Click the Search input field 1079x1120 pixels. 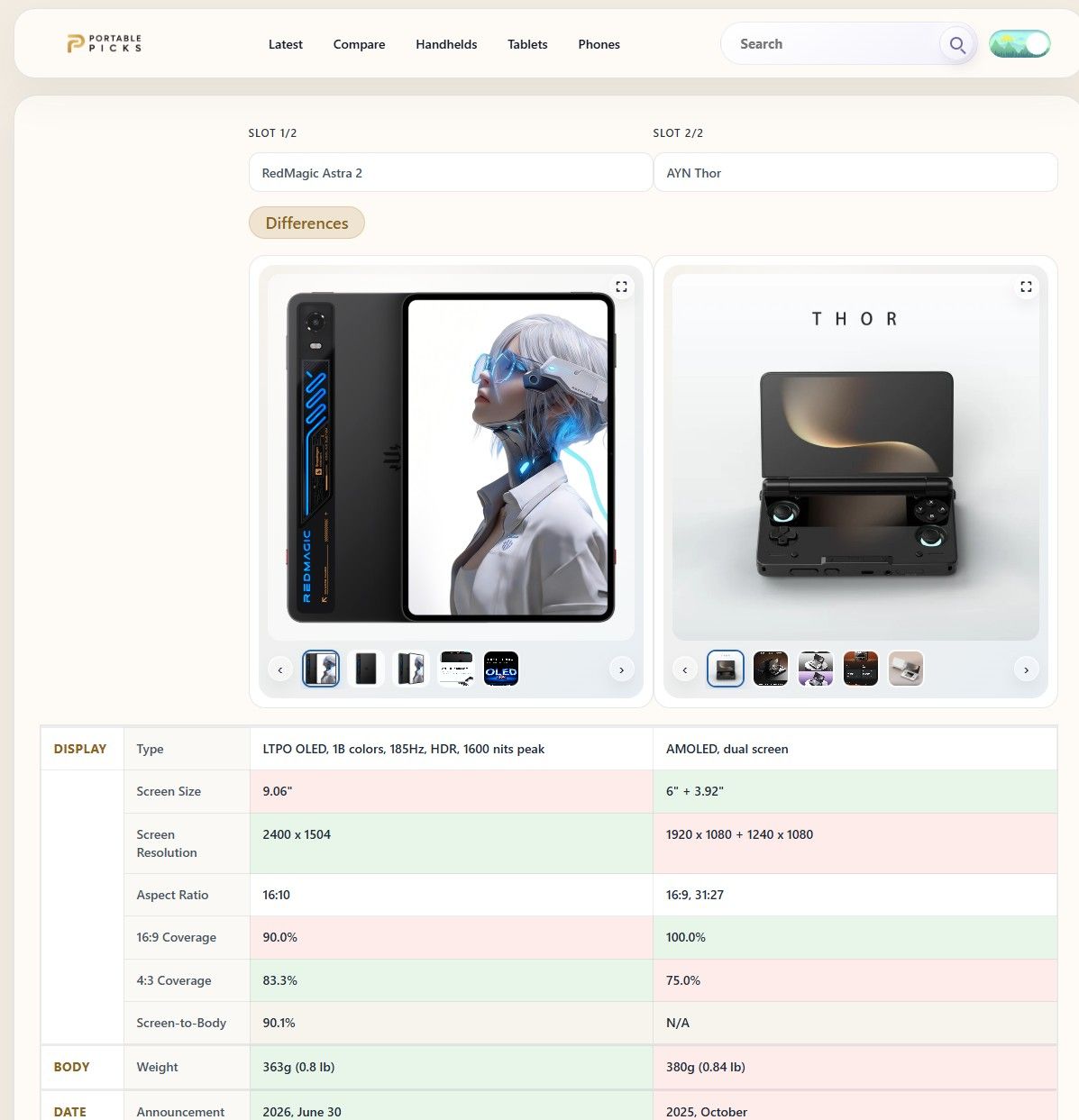coord(834,44)
